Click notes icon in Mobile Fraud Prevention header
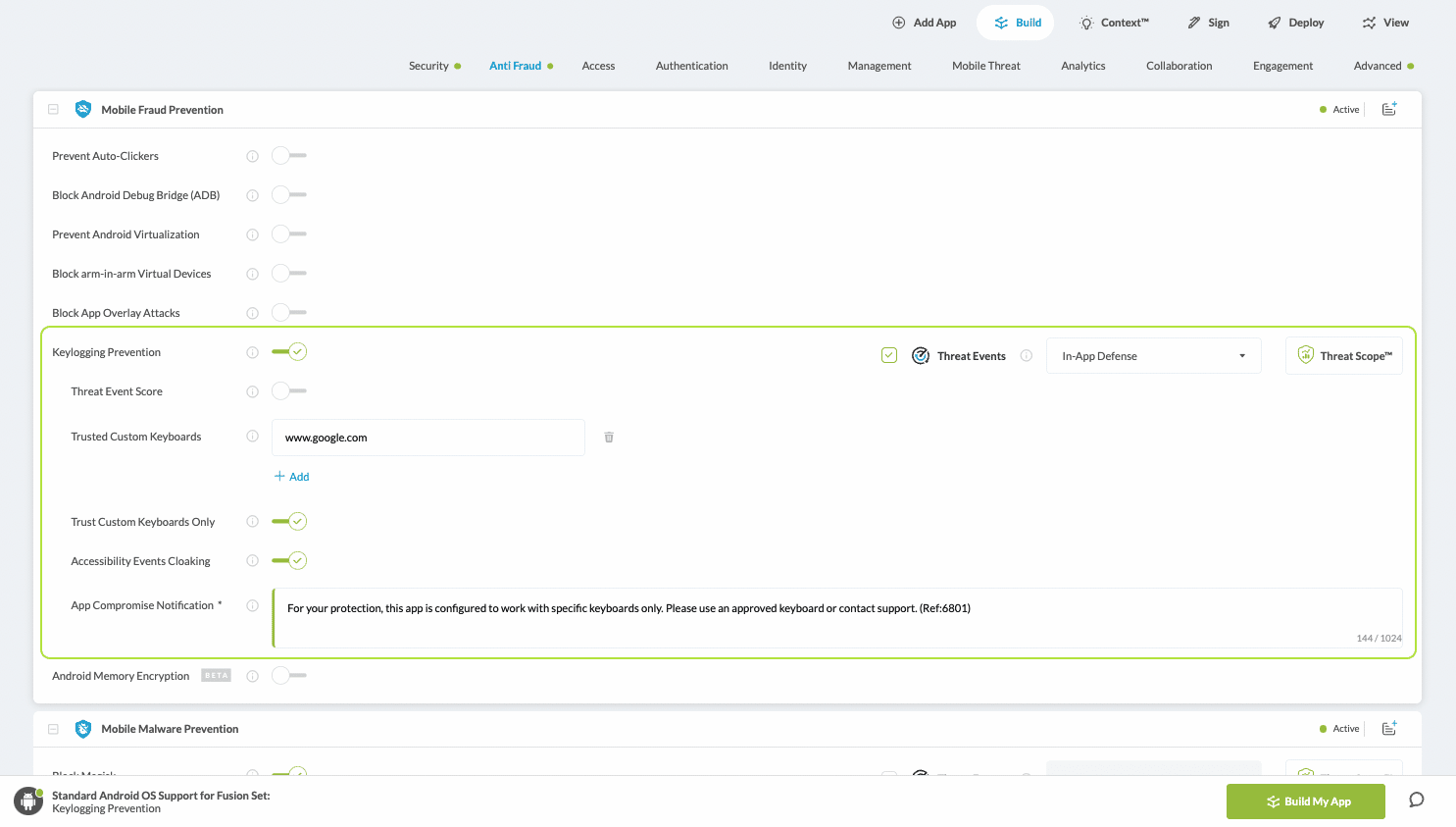The width and height of the screenshot is (1456, 827). pos(1389,109)
